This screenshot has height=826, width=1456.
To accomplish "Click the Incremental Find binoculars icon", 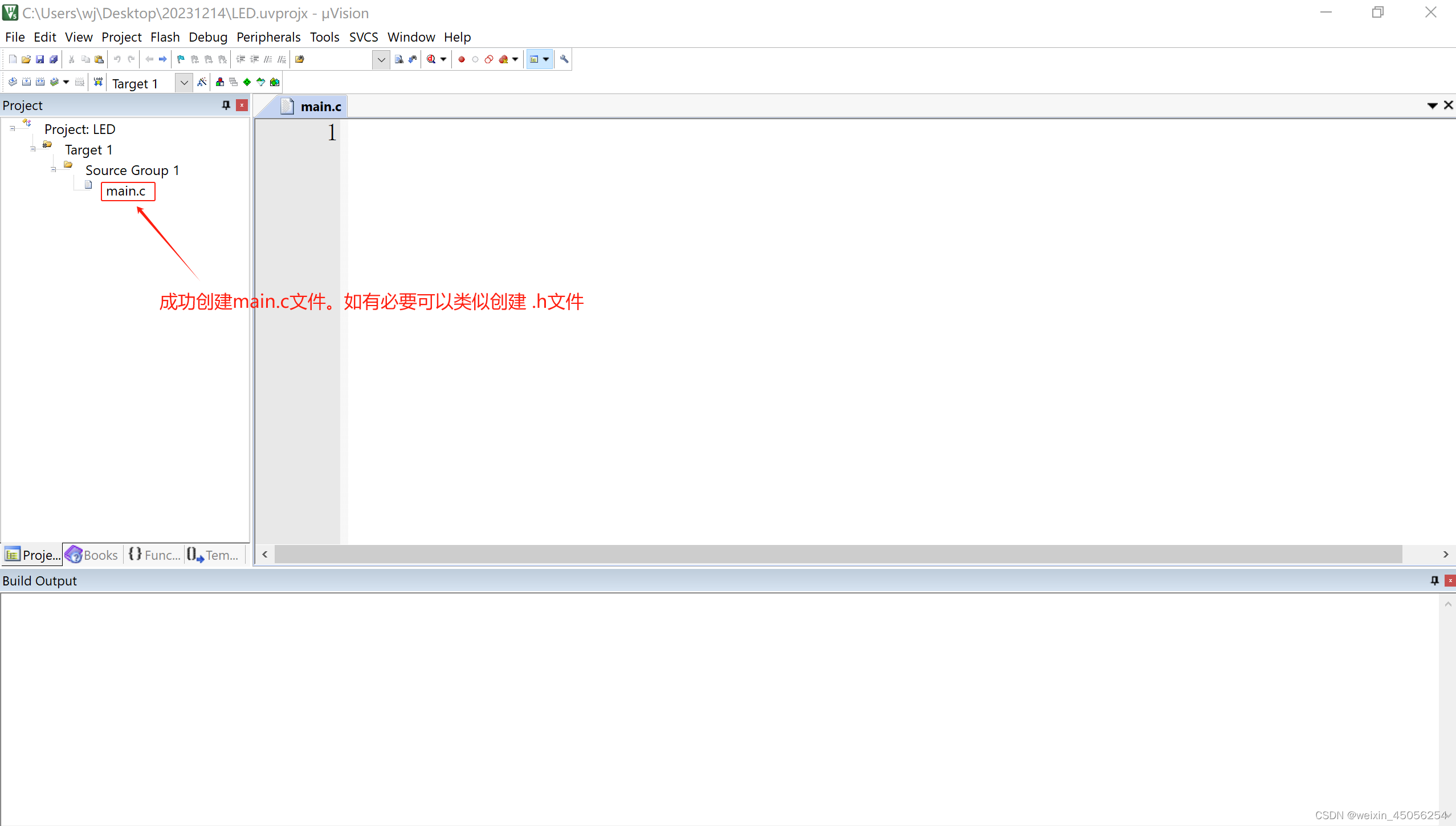I will coord(413,59).
